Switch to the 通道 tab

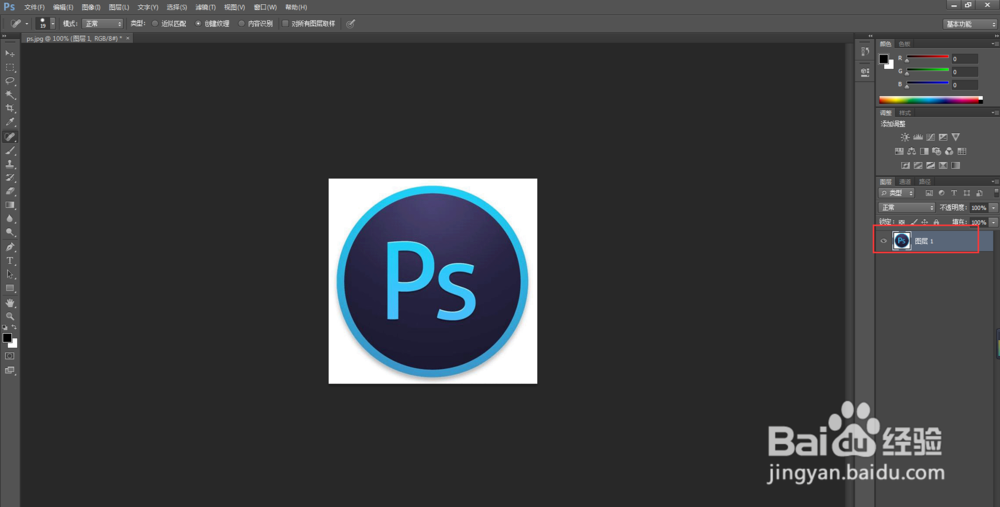click(905, 182)
